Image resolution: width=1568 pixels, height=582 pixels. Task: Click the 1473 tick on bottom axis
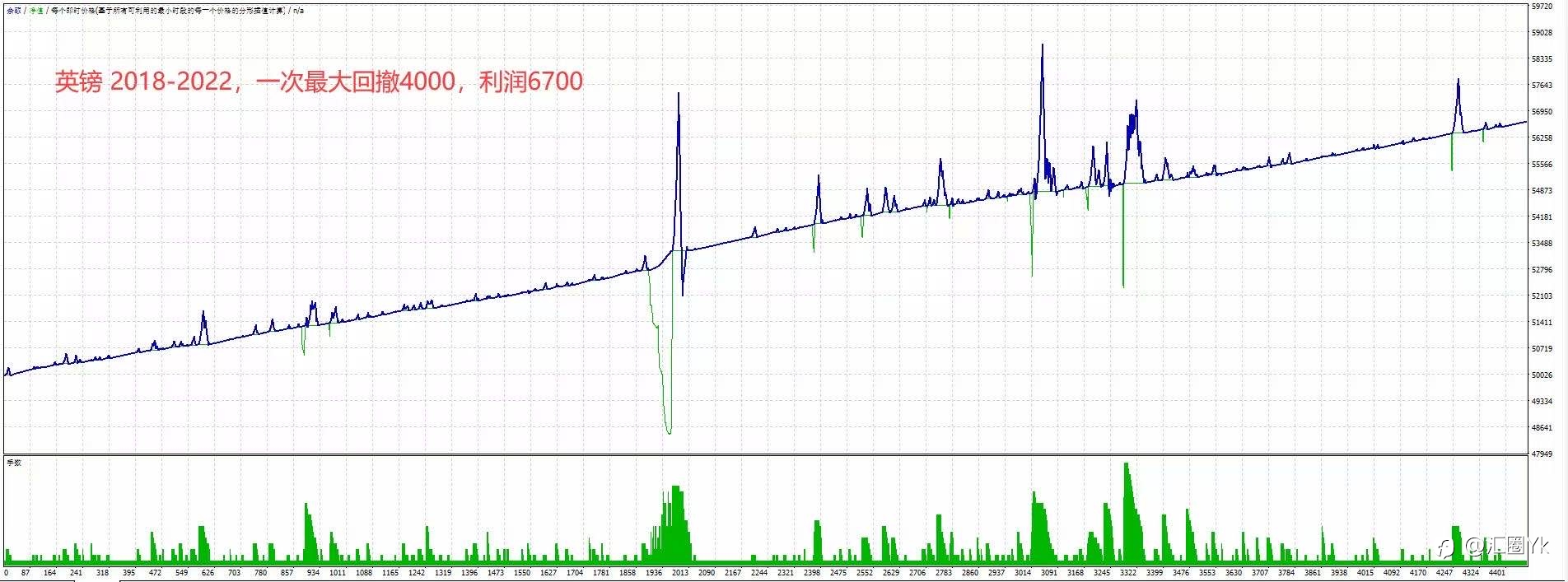(x=496, y=573)
